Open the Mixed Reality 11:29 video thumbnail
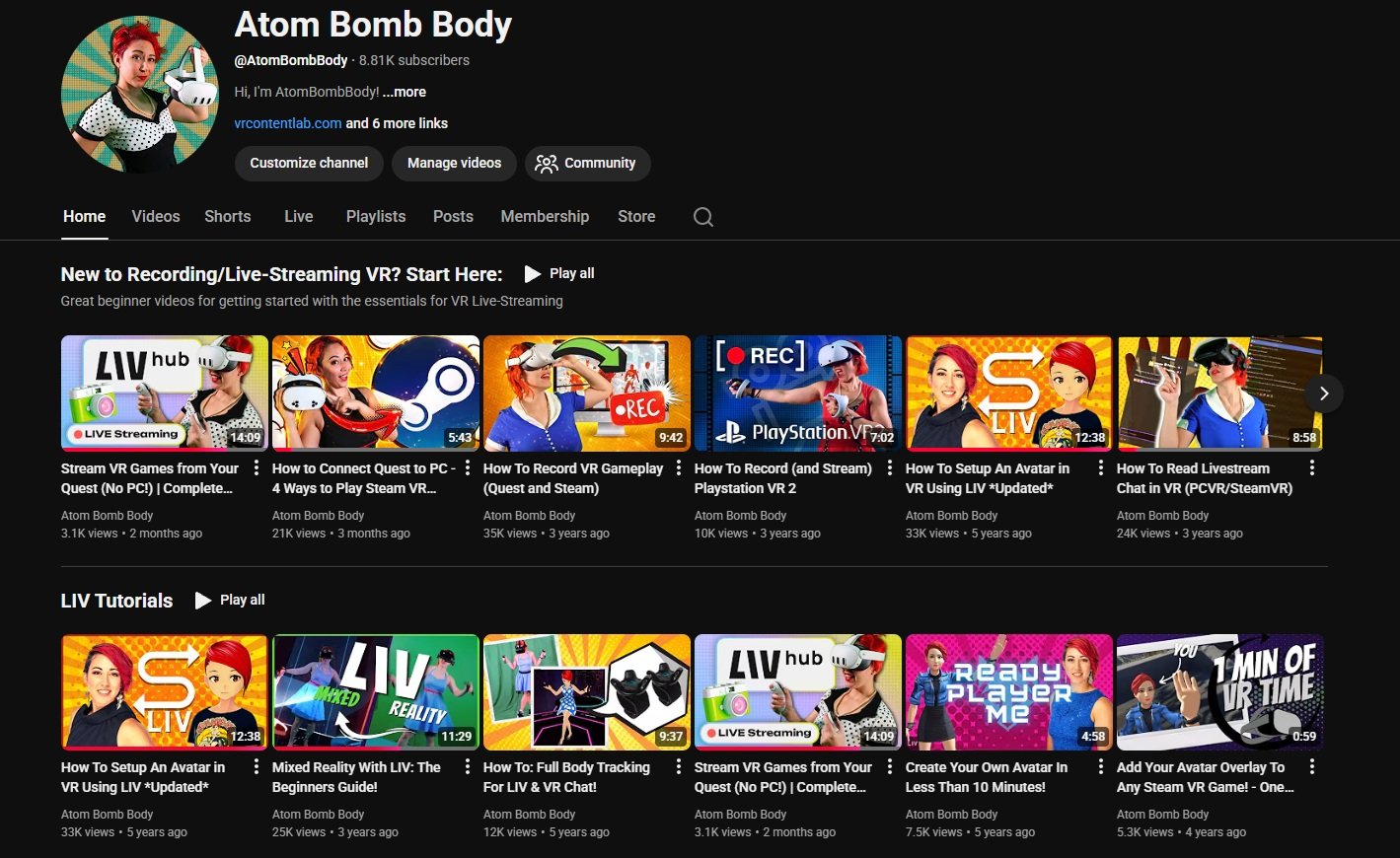The width and height of the screenshot is (1400, 858). click(376, 692)
